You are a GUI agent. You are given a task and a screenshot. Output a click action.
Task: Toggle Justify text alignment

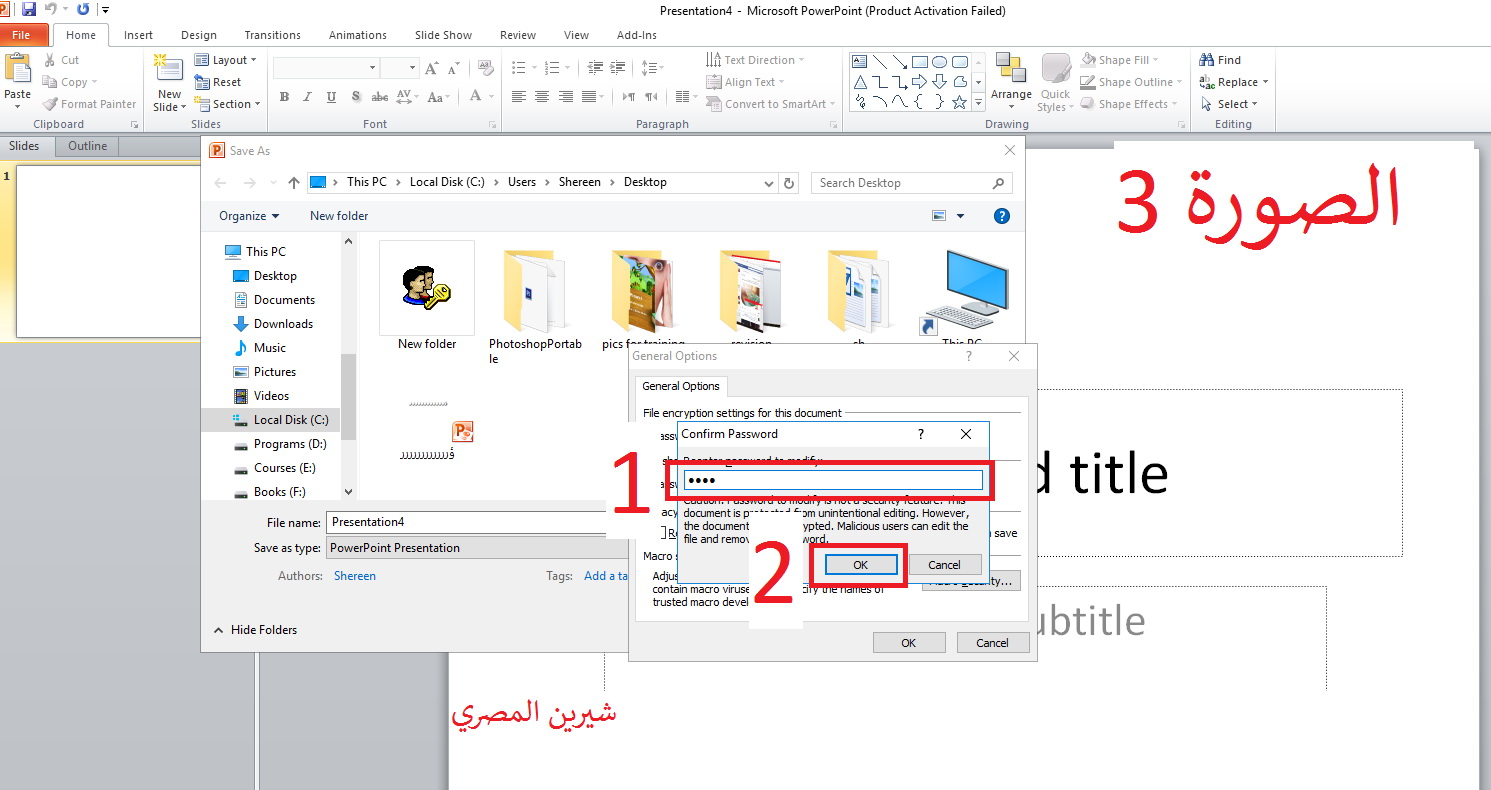pos(590,97)
